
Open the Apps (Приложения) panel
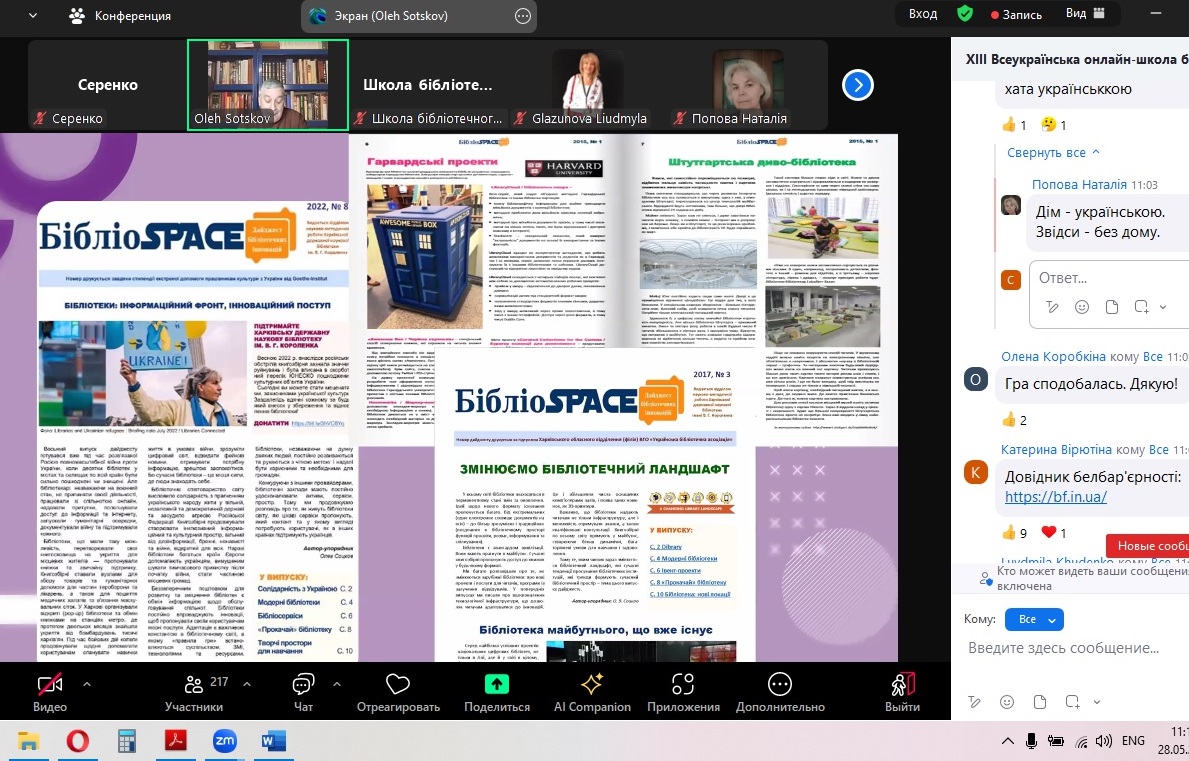click(683, 685)
